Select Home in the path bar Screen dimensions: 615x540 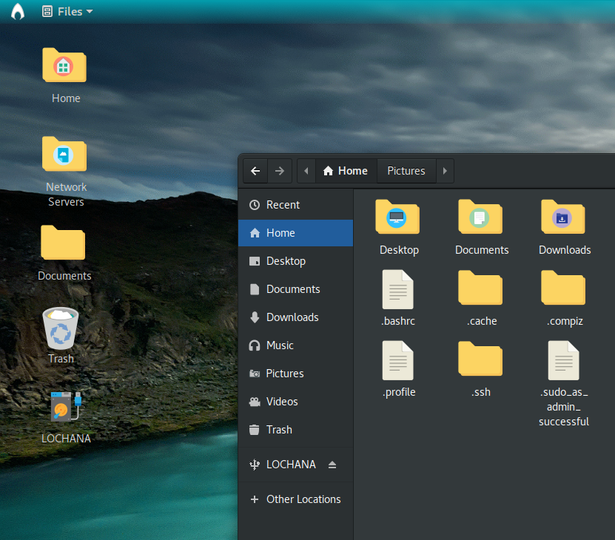(x=345, y=171)
